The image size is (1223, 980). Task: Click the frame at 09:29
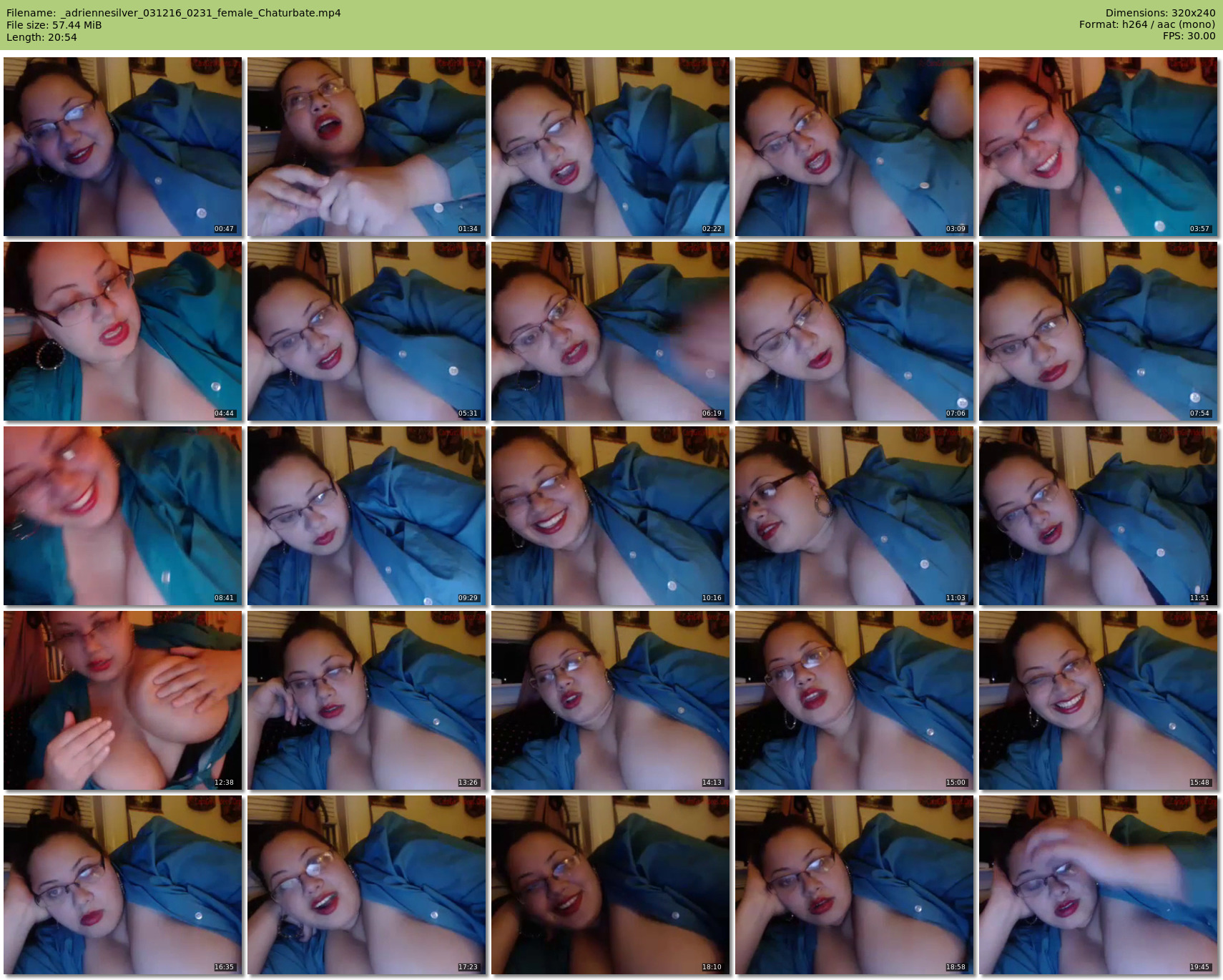(x=366, y=516)
